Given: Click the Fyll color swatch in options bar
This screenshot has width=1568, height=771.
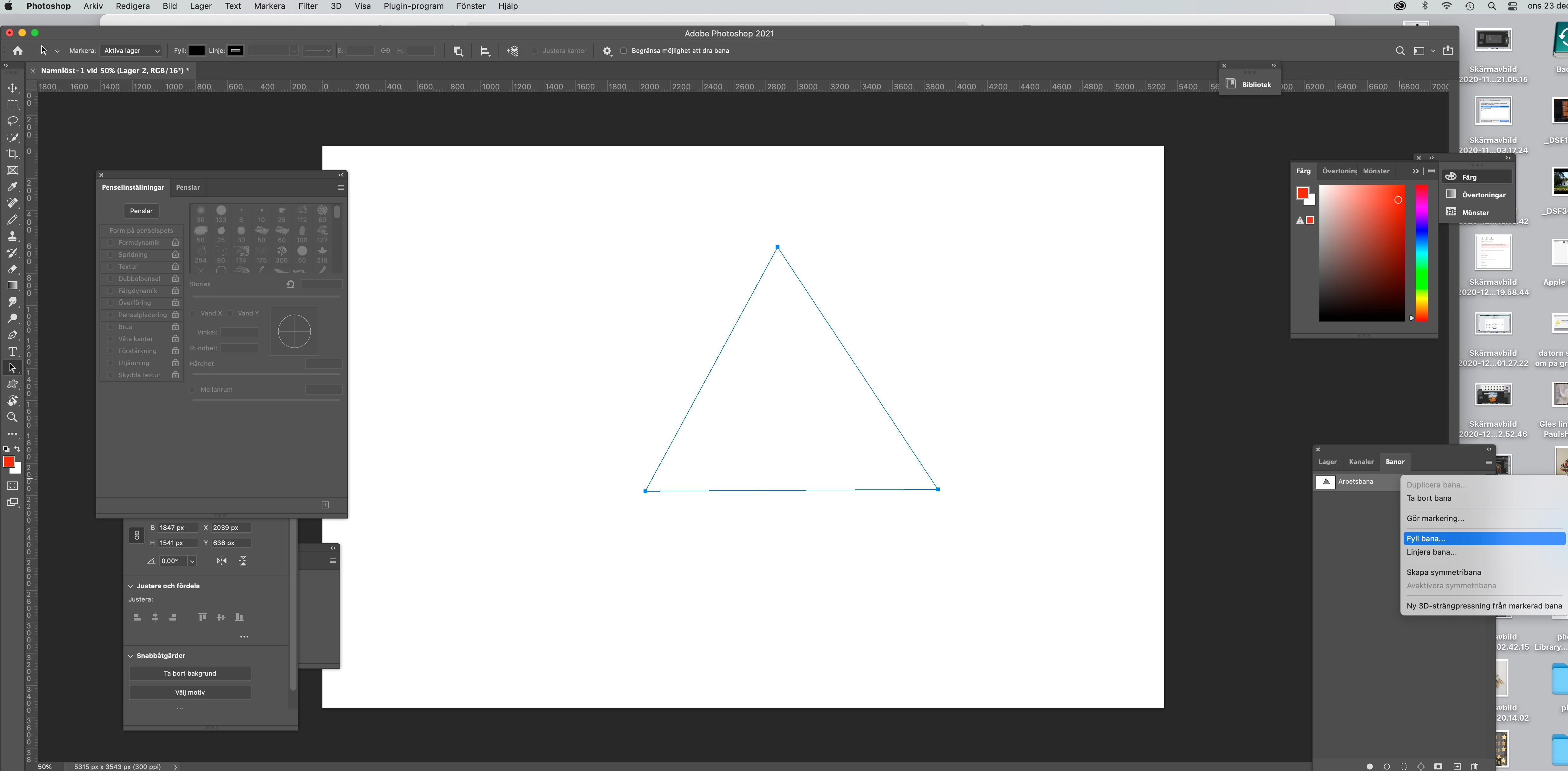Looking at the screenshot, I should tap(197, 51).
